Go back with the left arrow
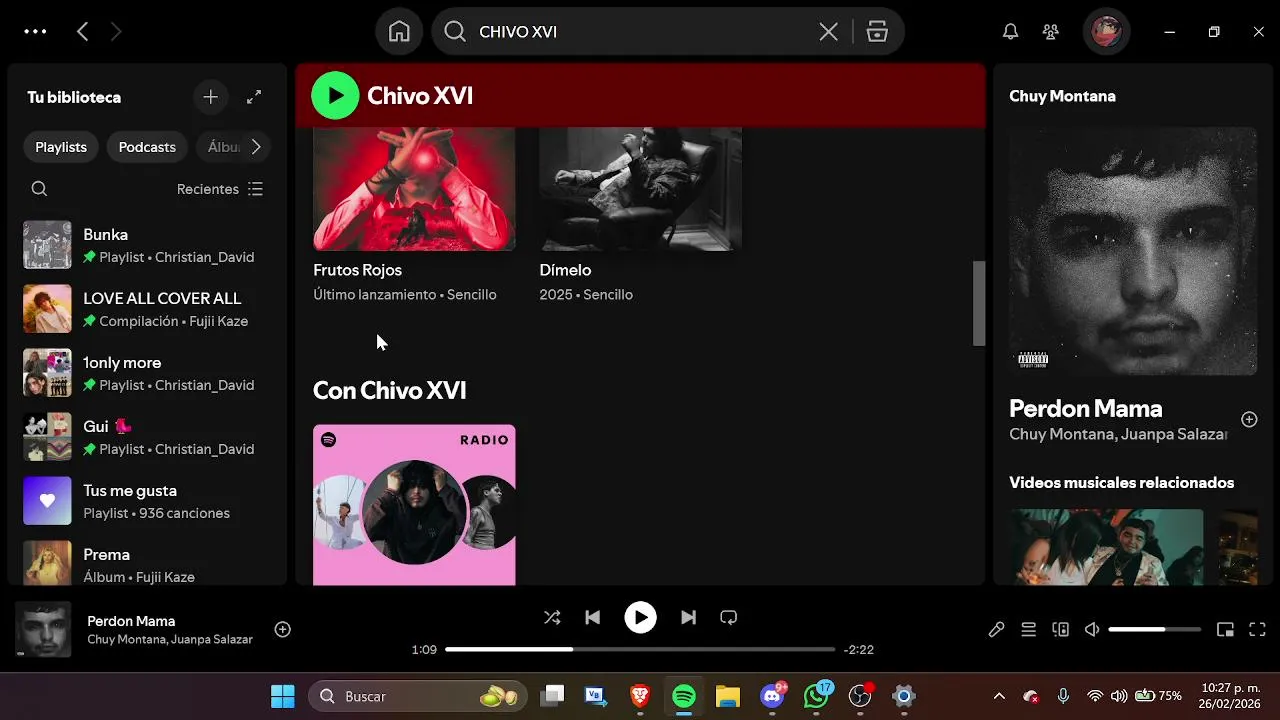 coord(83,32)
